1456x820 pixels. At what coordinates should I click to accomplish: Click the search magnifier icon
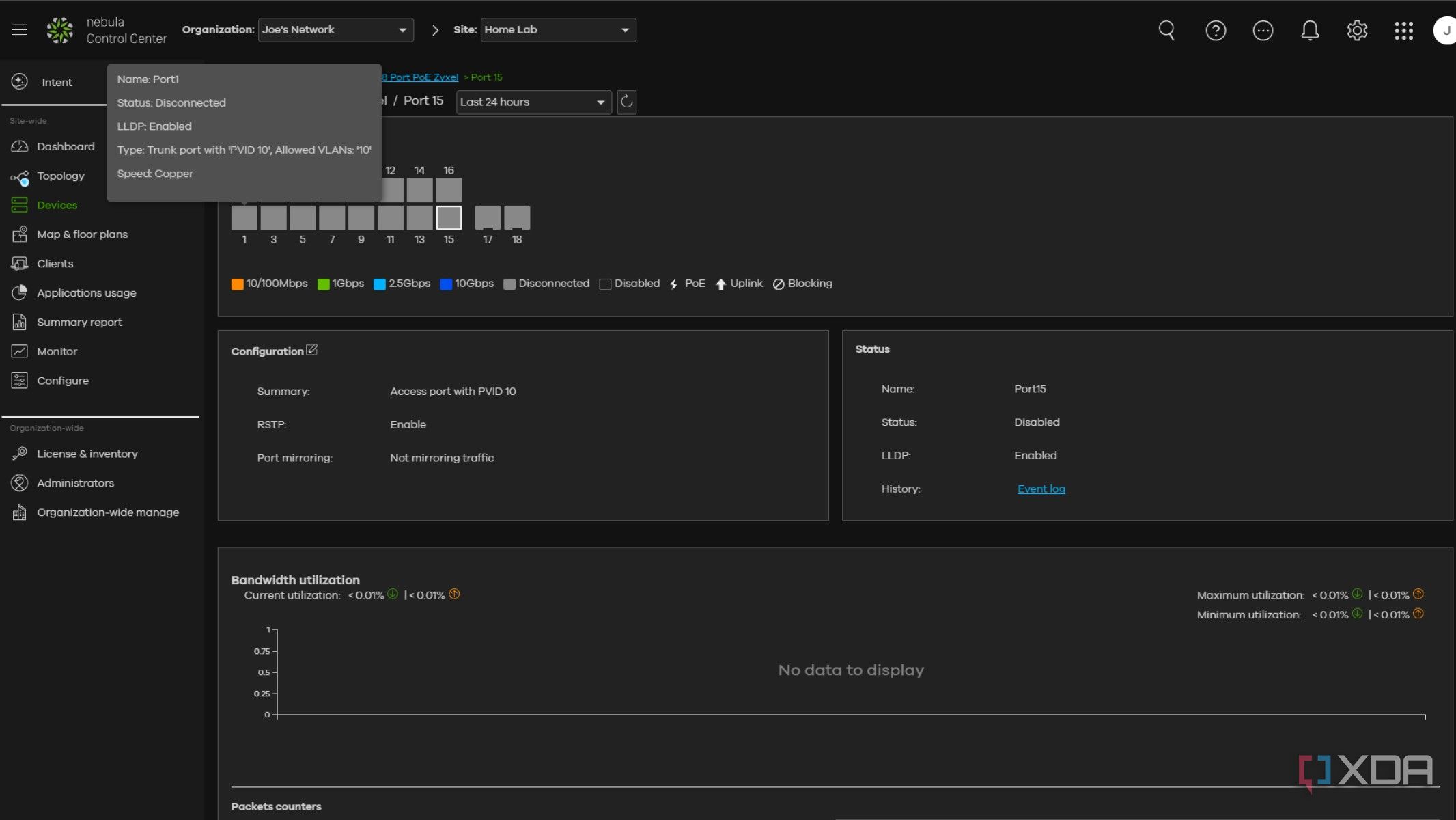1166,30
